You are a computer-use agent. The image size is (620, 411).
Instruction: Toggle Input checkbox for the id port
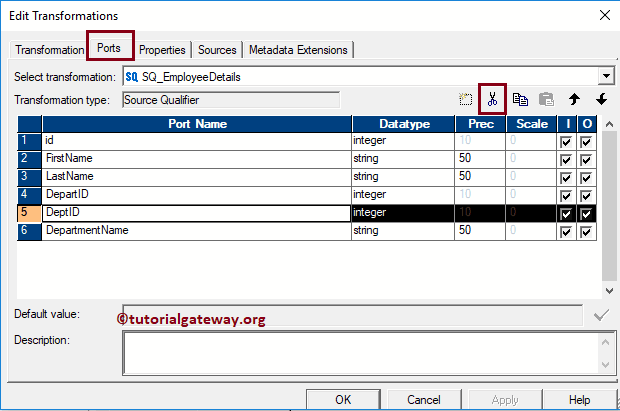566,142
